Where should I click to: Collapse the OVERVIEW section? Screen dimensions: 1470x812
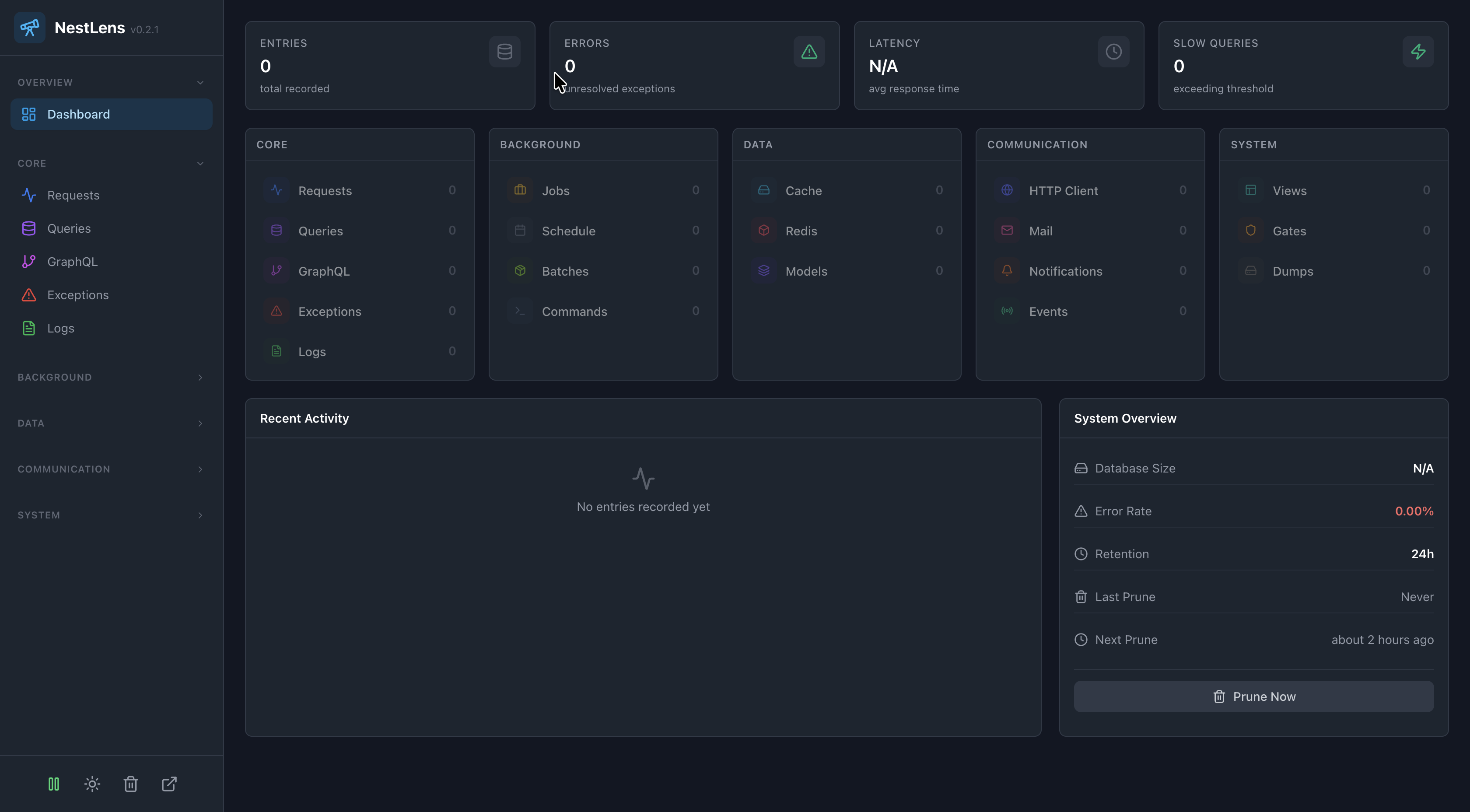coord(200,82)
